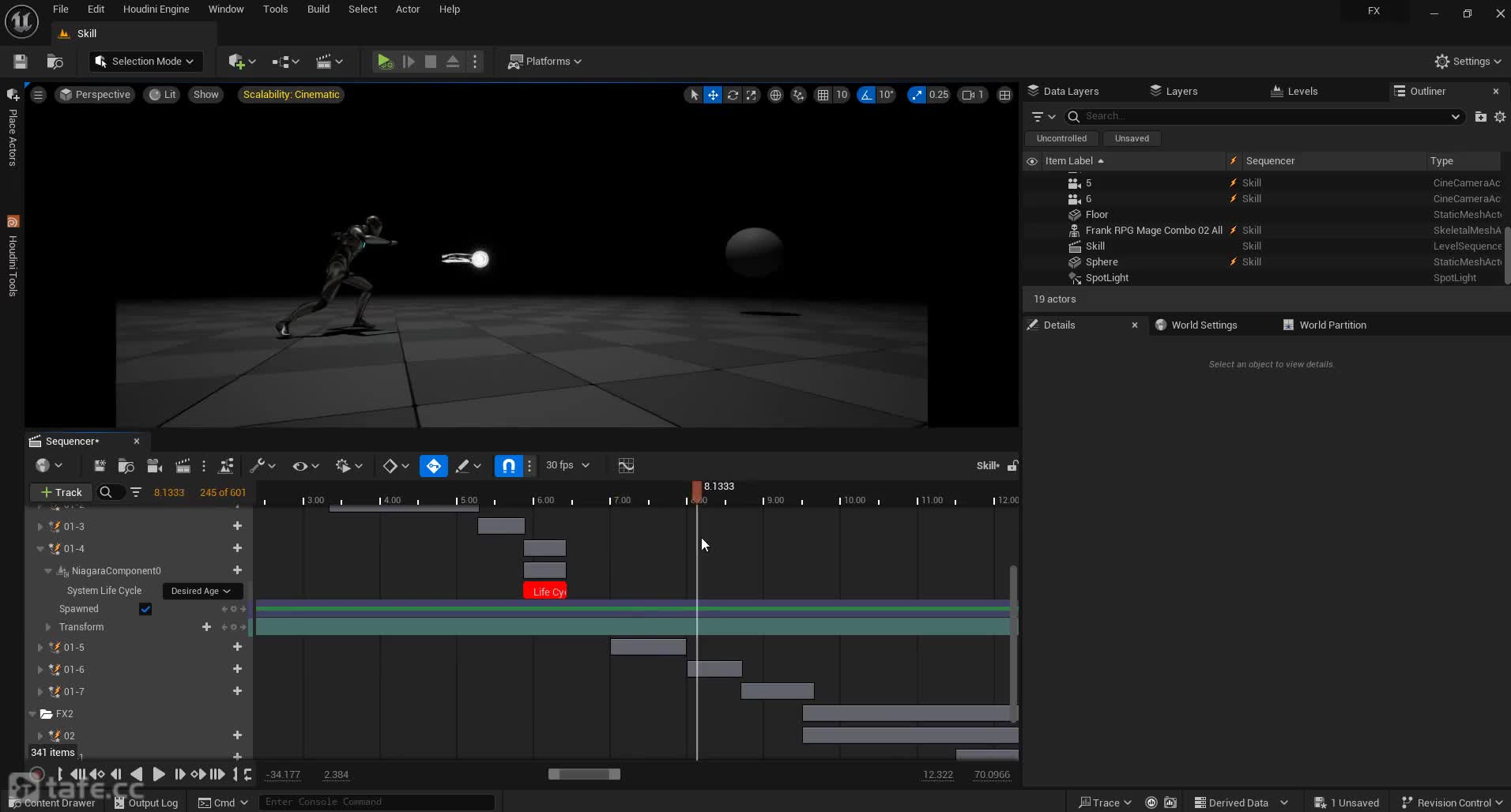Image resolution: width=1511 pixels, height=812 pixels.
Task: Click the Scalability: Cinematic label
Action: click(x=291, y=95)
